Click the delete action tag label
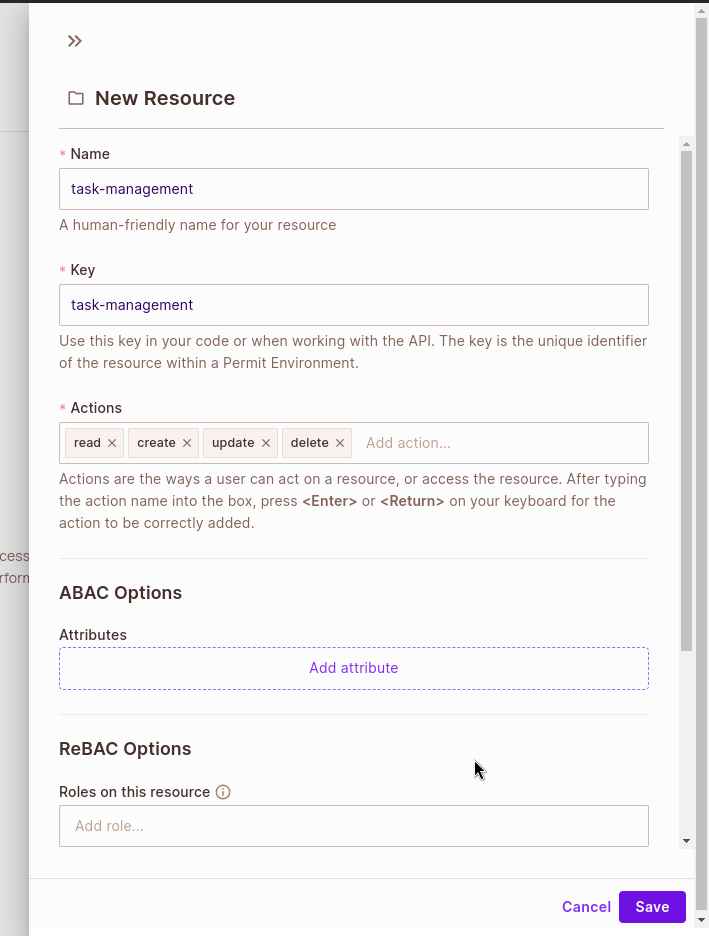Image resolution: width=709 pixels, height=936 pixels. click(x=310, y=443)
